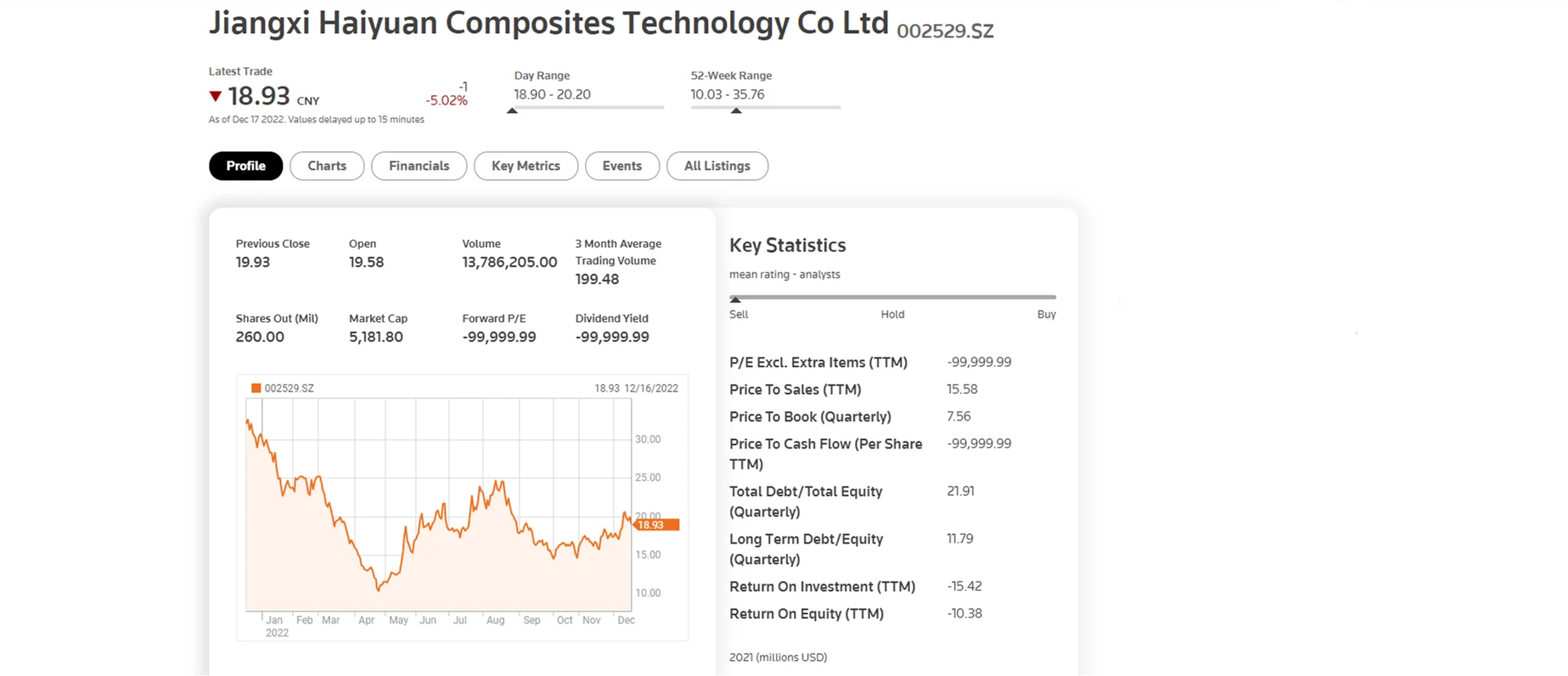Select the Profile tab
The height and width of the screenshot is (676, 1568).
[245, 166]
